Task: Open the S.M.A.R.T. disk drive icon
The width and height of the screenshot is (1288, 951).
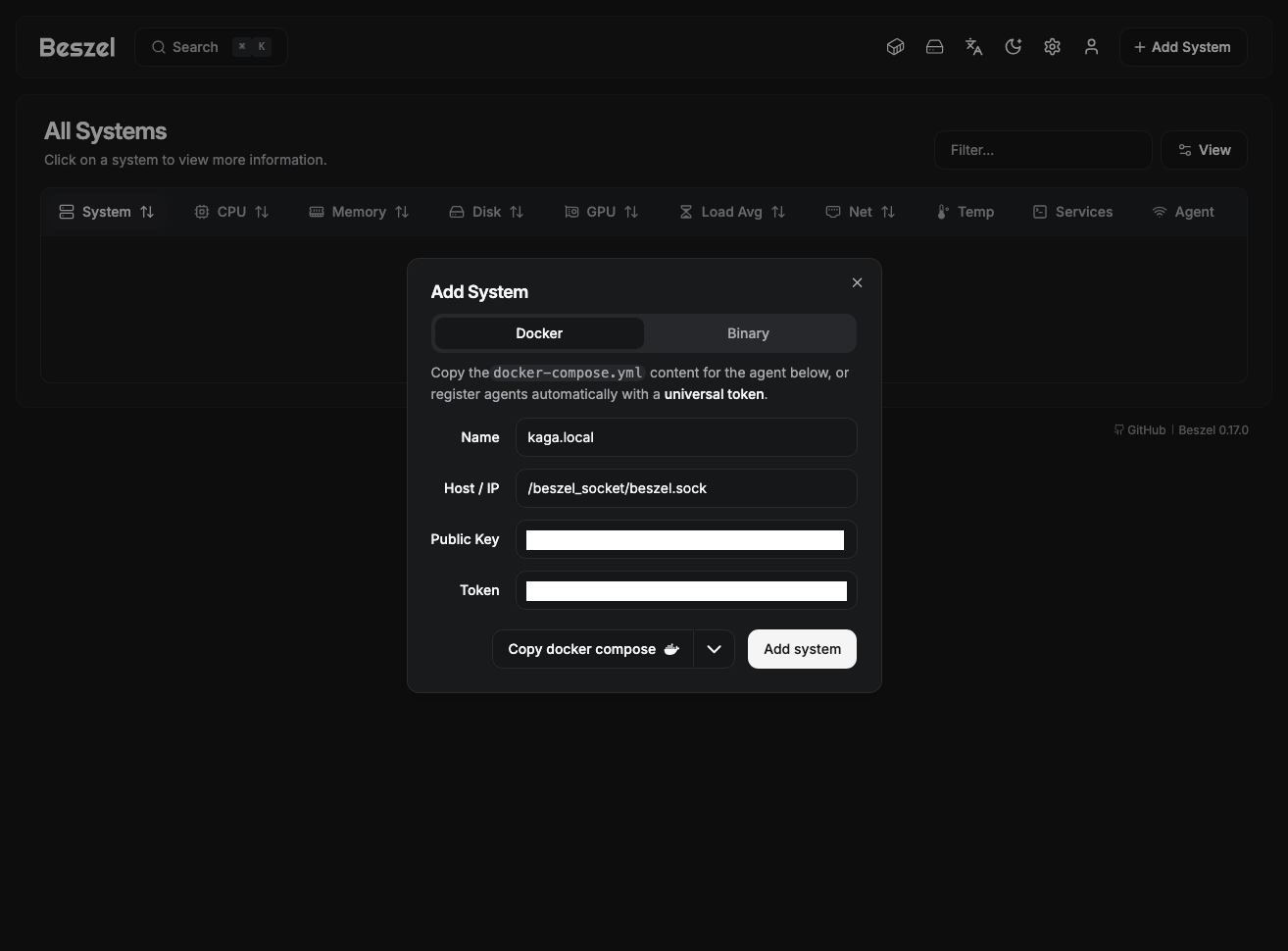Action: (934, 47)
